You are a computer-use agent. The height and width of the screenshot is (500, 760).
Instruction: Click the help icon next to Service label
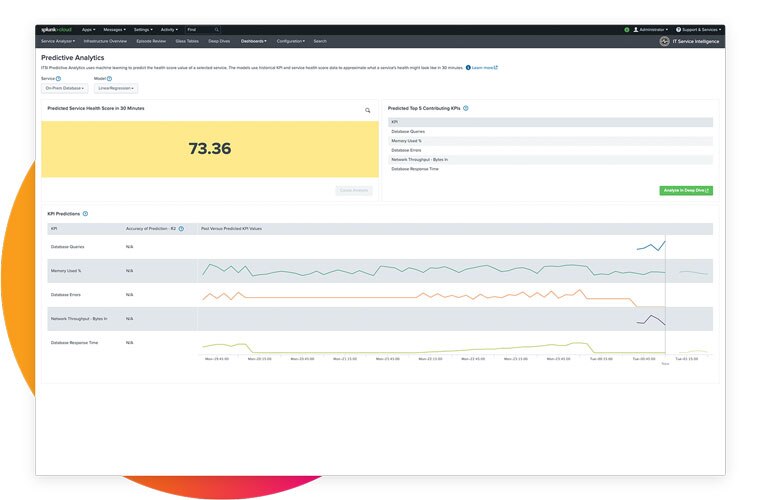click(x=59, y=78)
